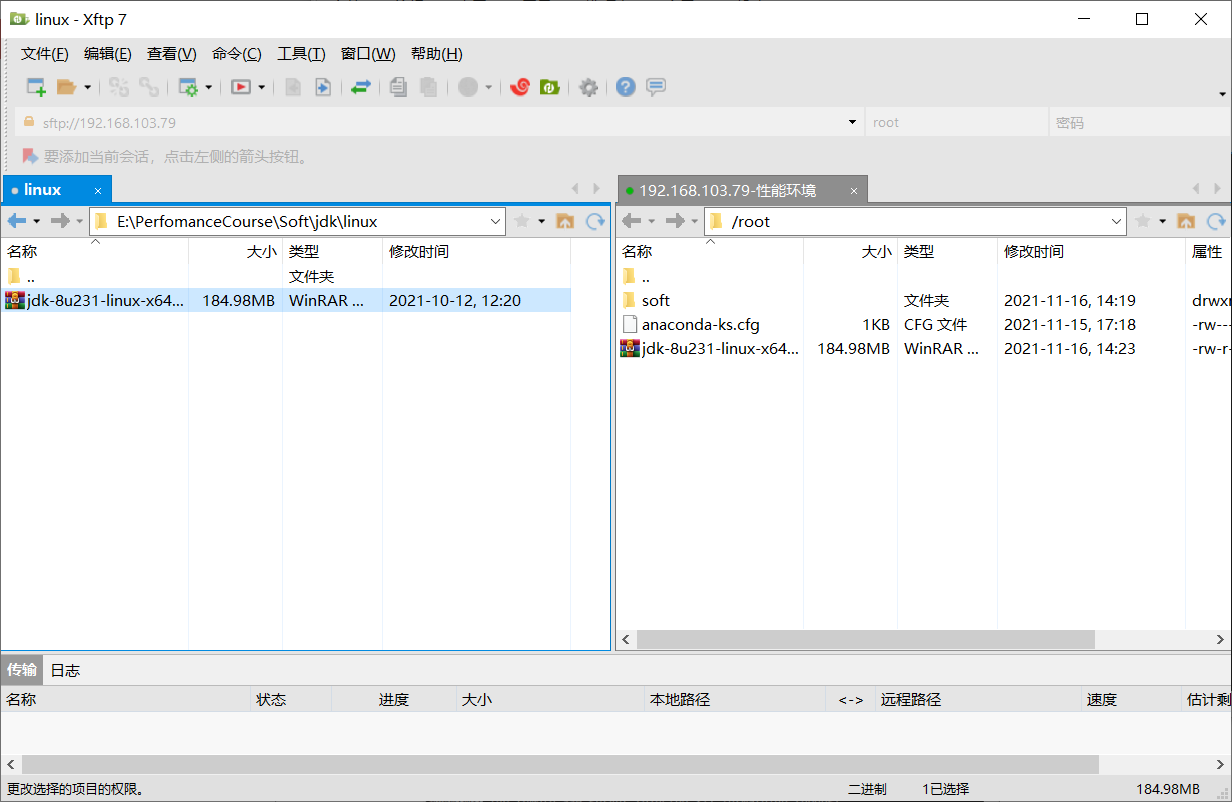Click the transfer list horizontal scrollbar
This screenshot has width=1232, height=802.
(x=560, y=764)
